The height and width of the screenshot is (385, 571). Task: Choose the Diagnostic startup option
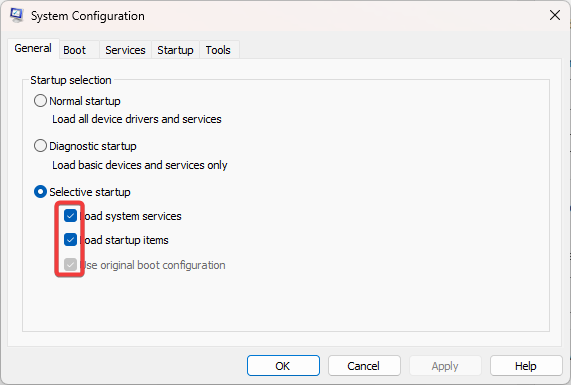(40, 146)
